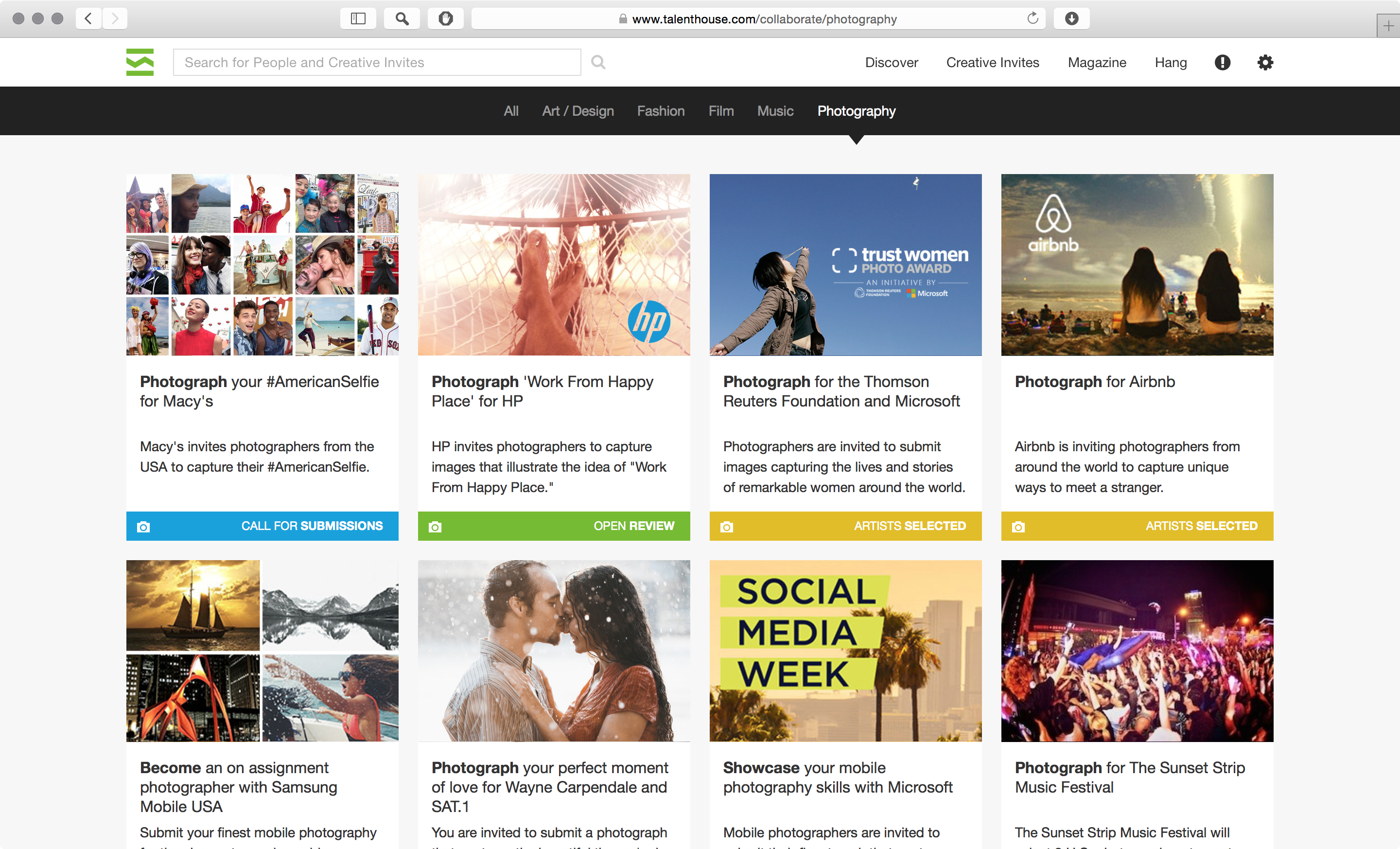Image resolution: width=1400 pixels, height=849 pixels.
Task: Click the Samsung four-photo collage thumbnail
Action: (x=262, y=651)
